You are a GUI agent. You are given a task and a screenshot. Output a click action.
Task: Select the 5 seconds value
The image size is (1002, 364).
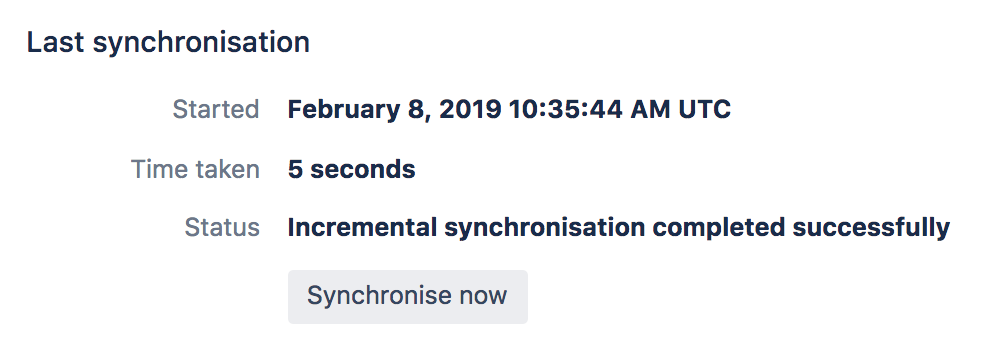[351, 169]
